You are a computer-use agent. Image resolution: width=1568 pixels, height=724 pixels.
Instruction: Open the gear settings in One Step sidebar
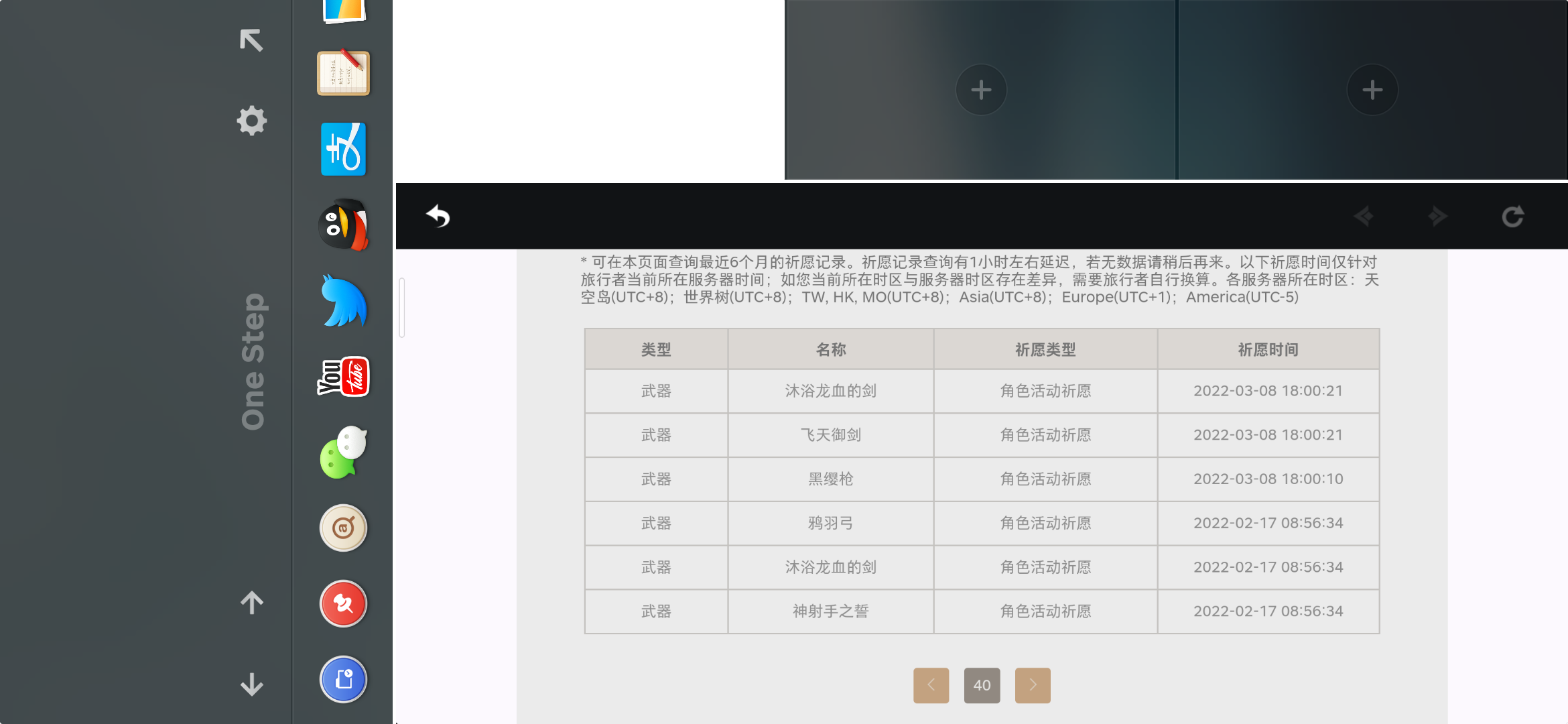click(x=252, y=121)
